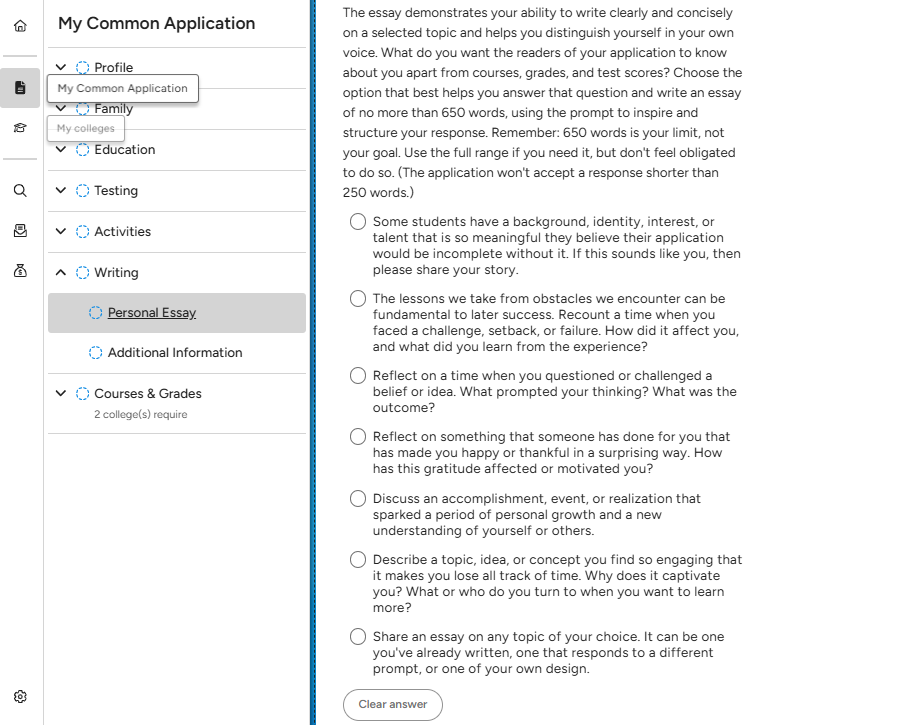This screenshot has width=910, height=725.
Task: Select the obstacles and setbacks essay prompt
Action: pos(358,299)
